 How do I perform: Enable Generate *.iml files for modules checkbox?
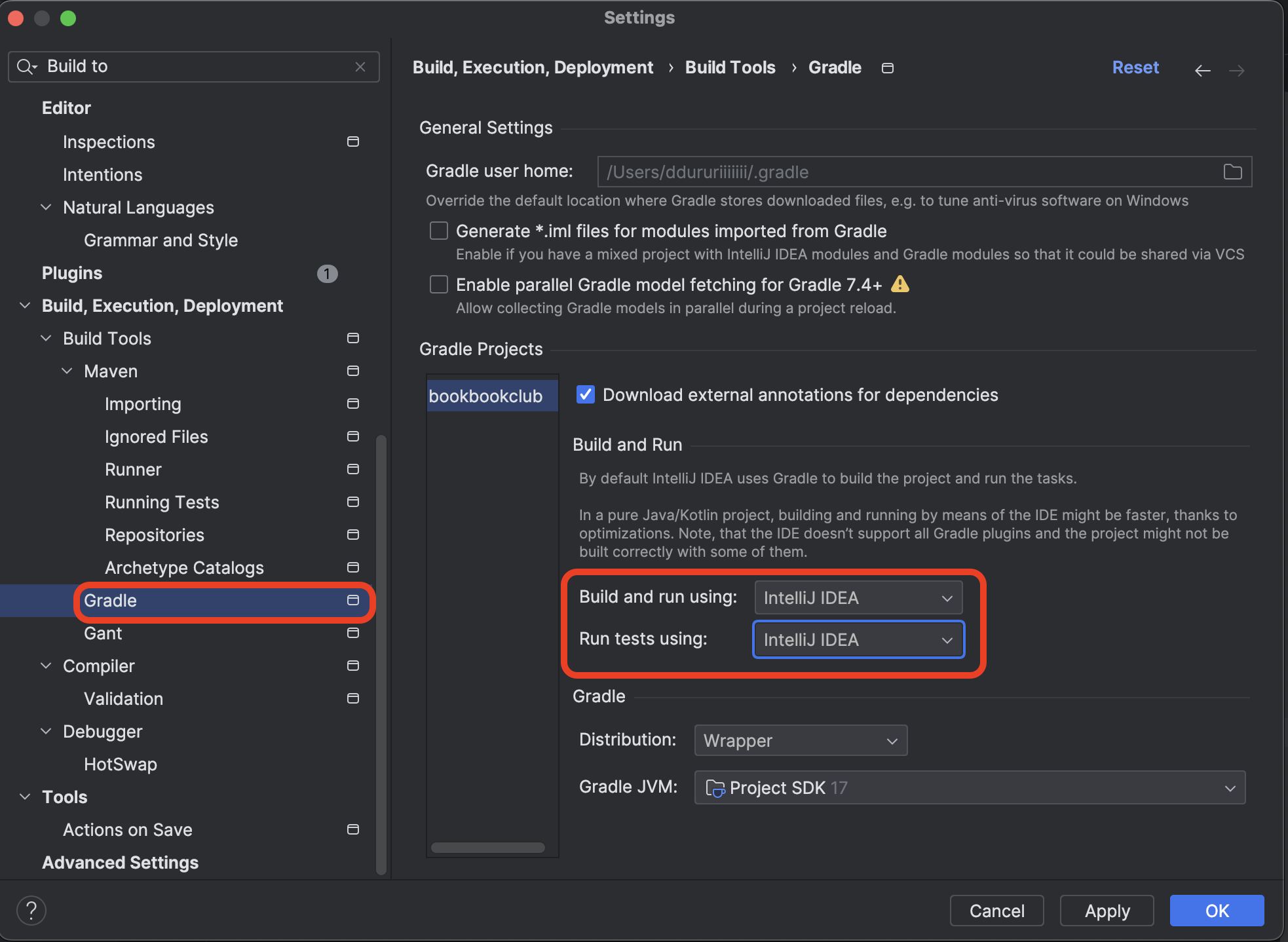[x=439, y=231]
